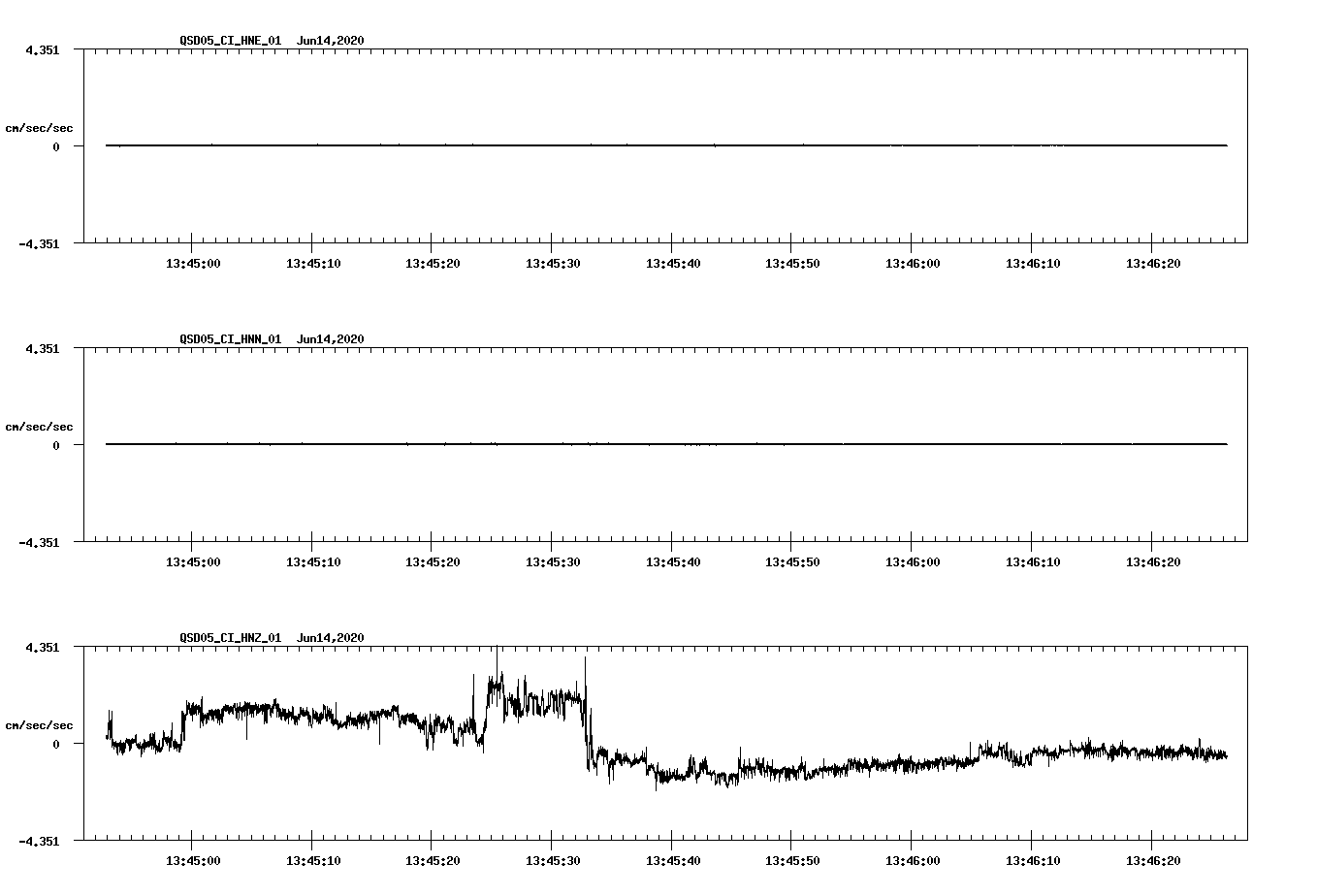The width and height of the screenshot is (1317, 896).
Task: Click the 0 axis value on HNZ plot
Action: pyautogui.click(x=56, y=744)
